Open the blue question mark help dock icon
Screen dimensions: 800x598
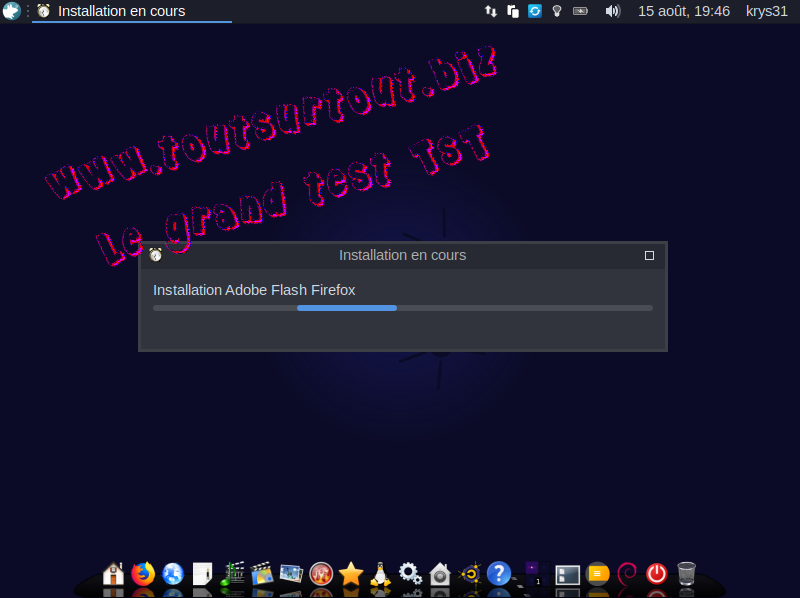point(499,574)
